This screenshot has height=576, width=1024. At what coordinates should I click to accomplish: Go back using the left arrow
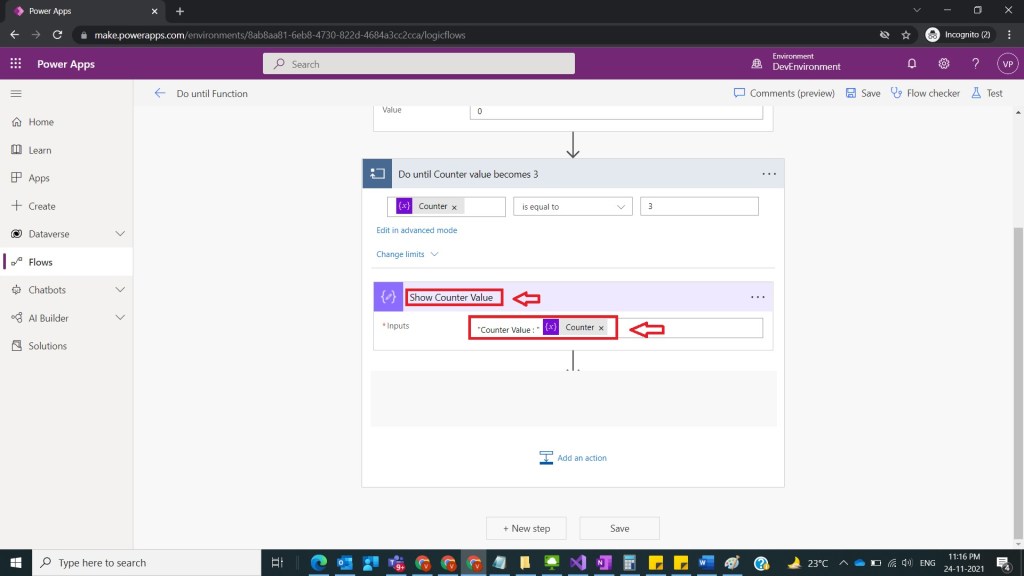(x=160, y=93)
